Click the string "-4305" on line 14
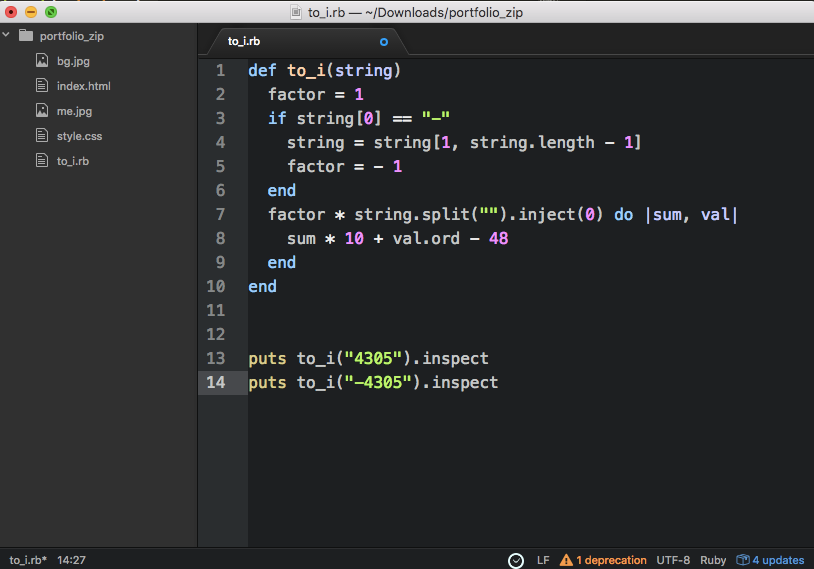 click(x=378, y=383)
